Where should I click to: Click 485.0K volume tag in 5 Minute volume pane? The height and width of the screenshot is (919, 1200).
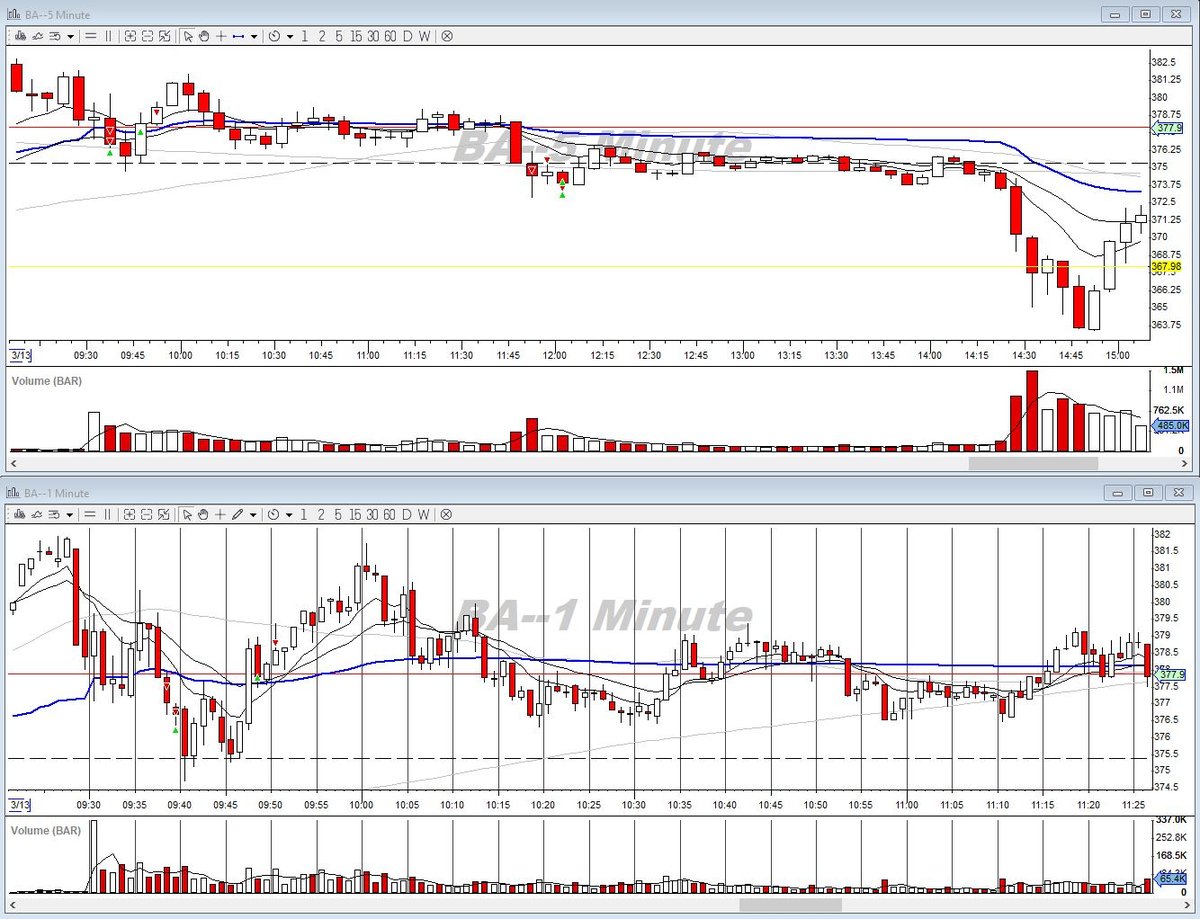pos(1171,426)
